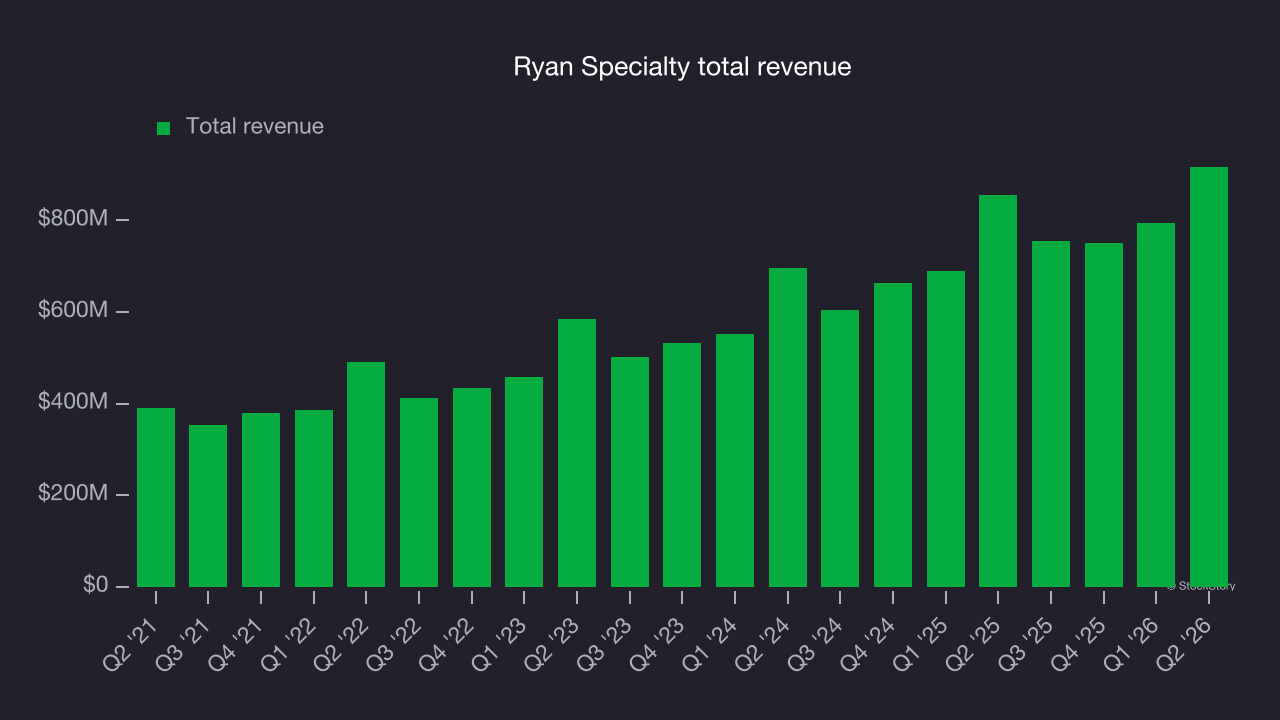This screenshot has height=720, width=1280.
Task: Click the Q1 '24 revenue bar
Action: (x=735, y=460)
